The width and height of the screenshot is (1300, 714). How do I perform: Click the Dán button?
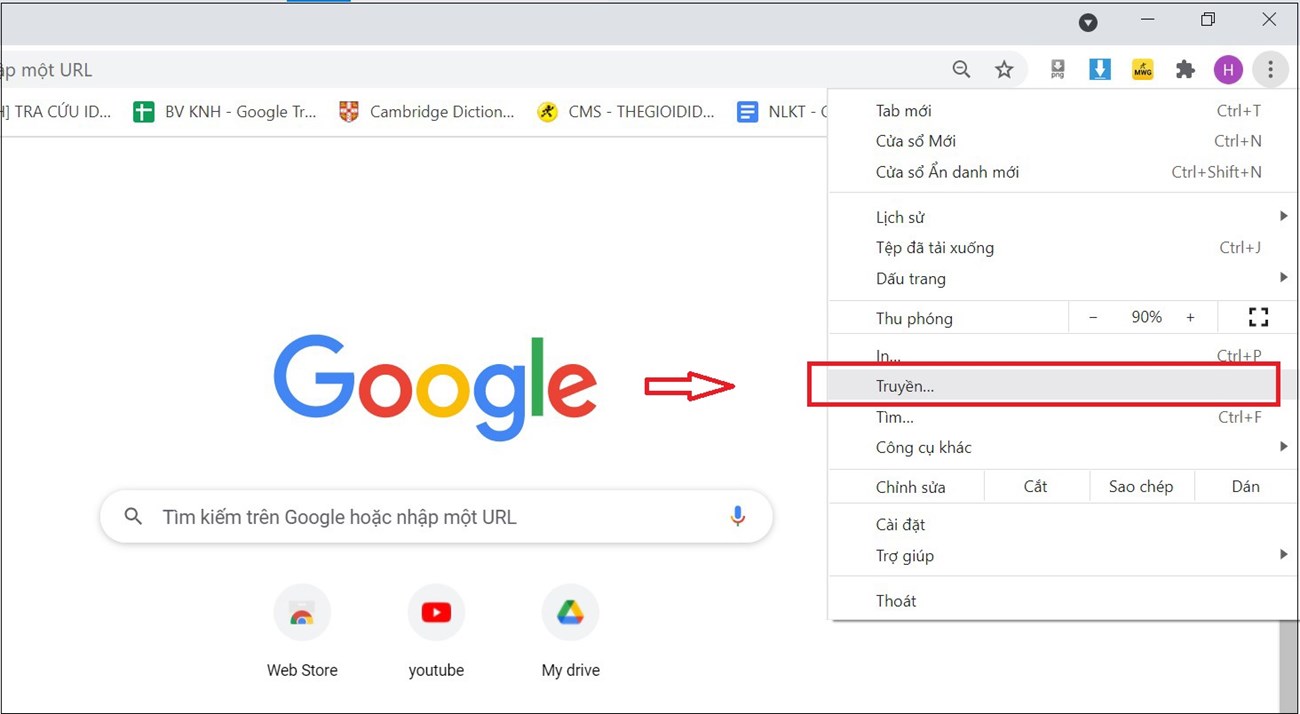click(x=1246, y=486)
